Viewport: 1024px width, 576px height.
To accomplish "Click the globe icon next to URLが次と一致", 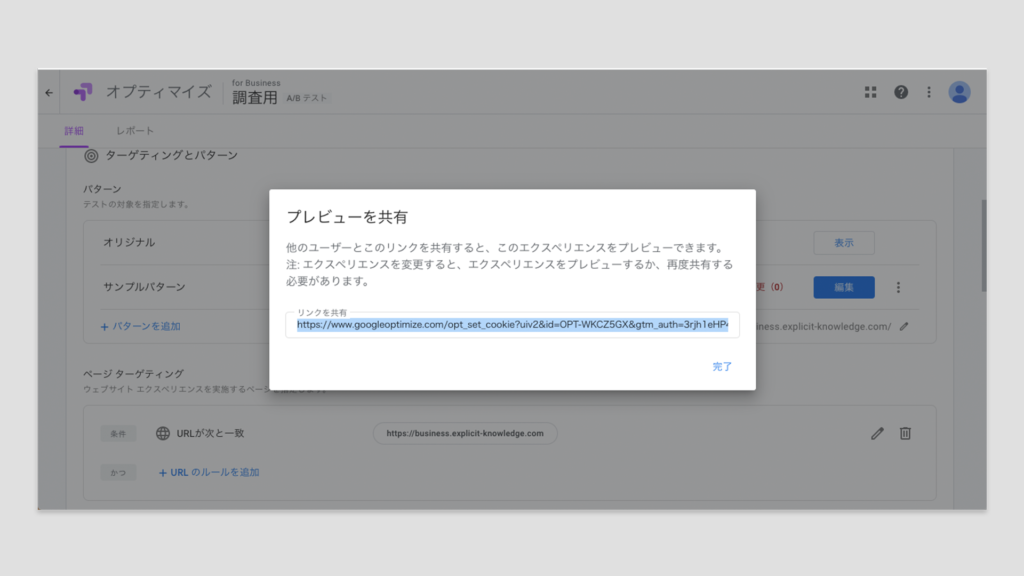I will click(163, 434).
